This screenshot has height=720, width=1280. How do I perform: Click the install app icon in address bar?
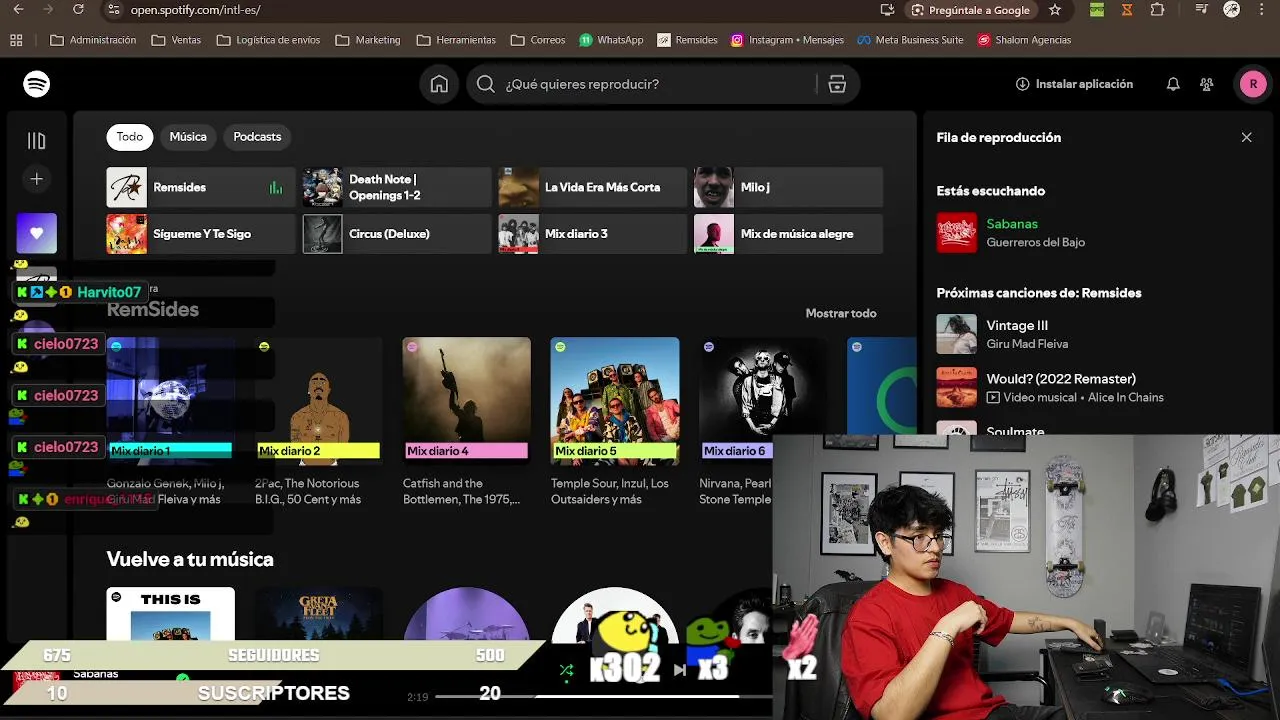887,10
